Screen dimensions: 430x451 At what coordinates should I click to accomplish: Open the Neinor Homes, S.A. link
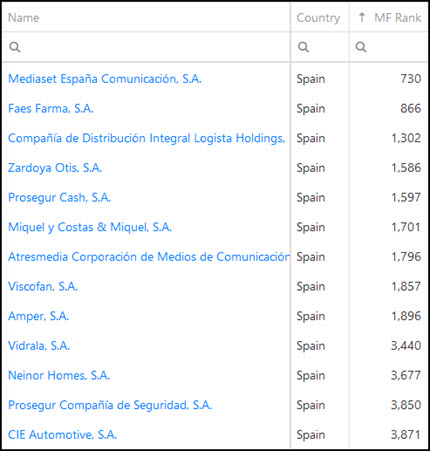point(59,376)
